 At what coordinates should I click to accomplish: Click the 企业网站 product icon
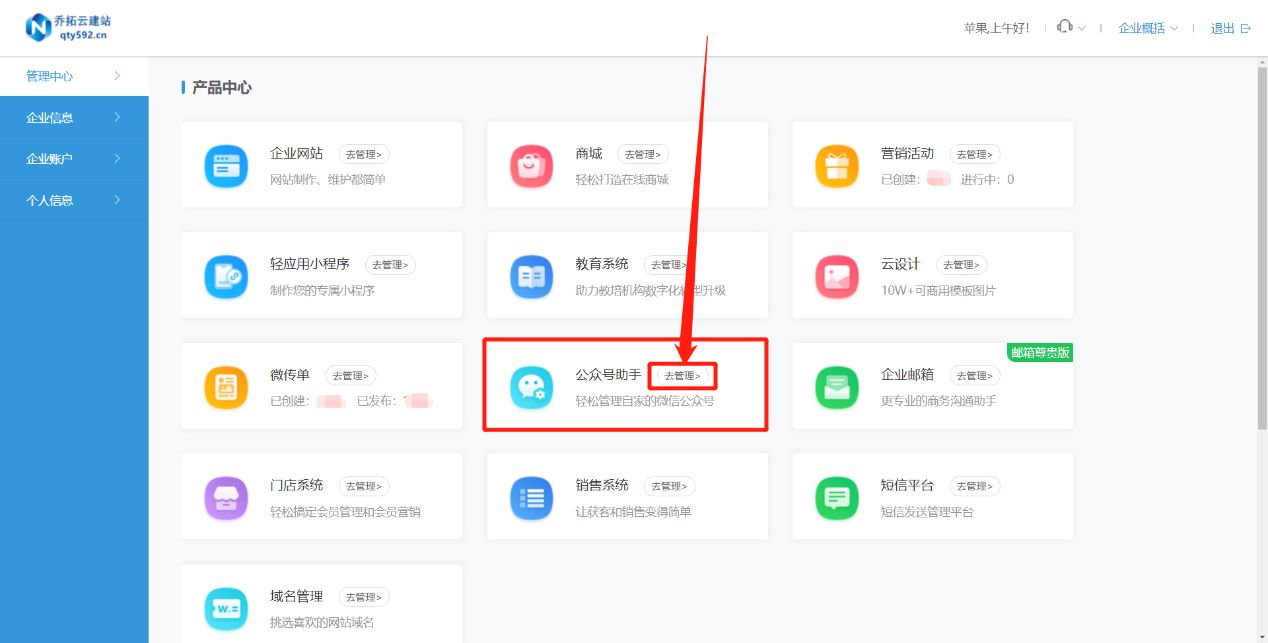coord(226,164)
